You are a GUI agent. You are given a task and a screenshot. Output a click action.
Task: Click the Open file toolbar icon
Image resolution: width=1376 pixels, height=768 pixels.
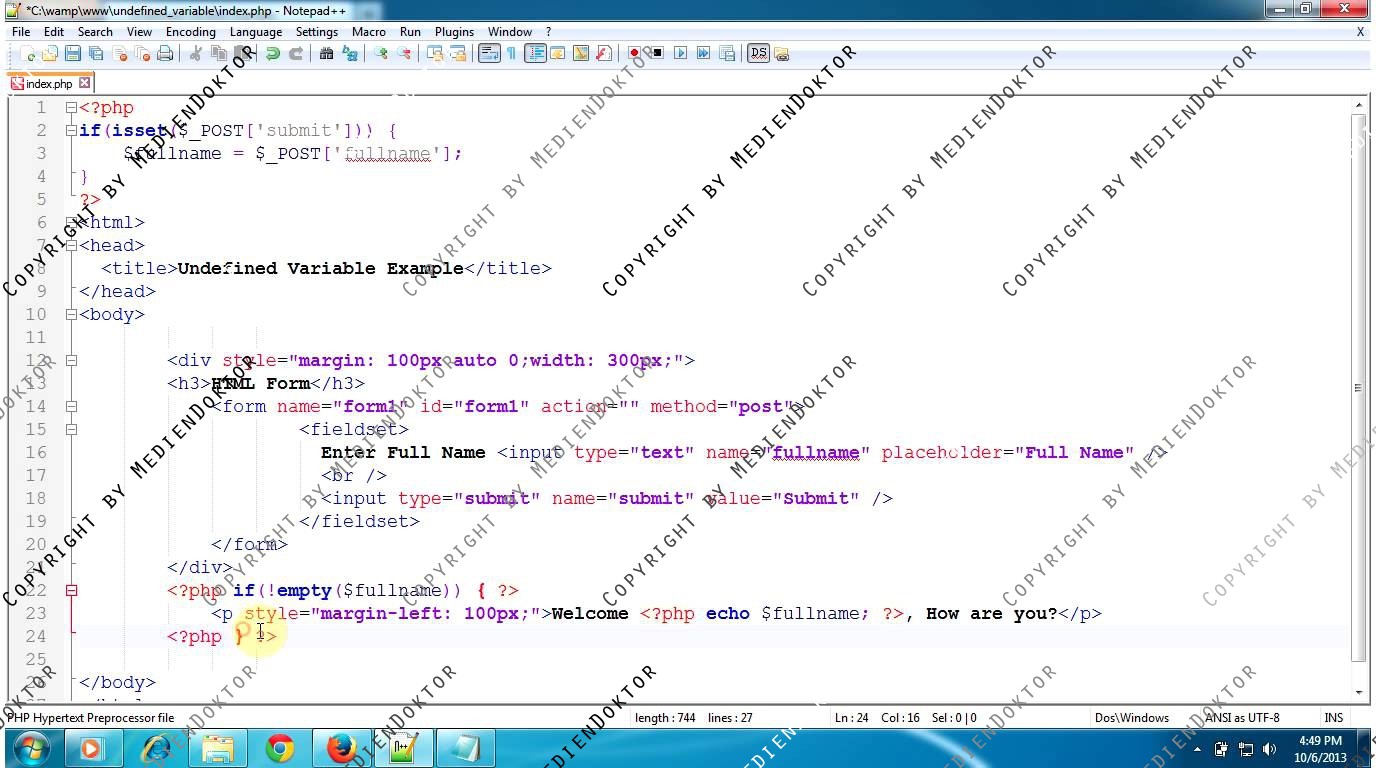click(x=51, y=53)
